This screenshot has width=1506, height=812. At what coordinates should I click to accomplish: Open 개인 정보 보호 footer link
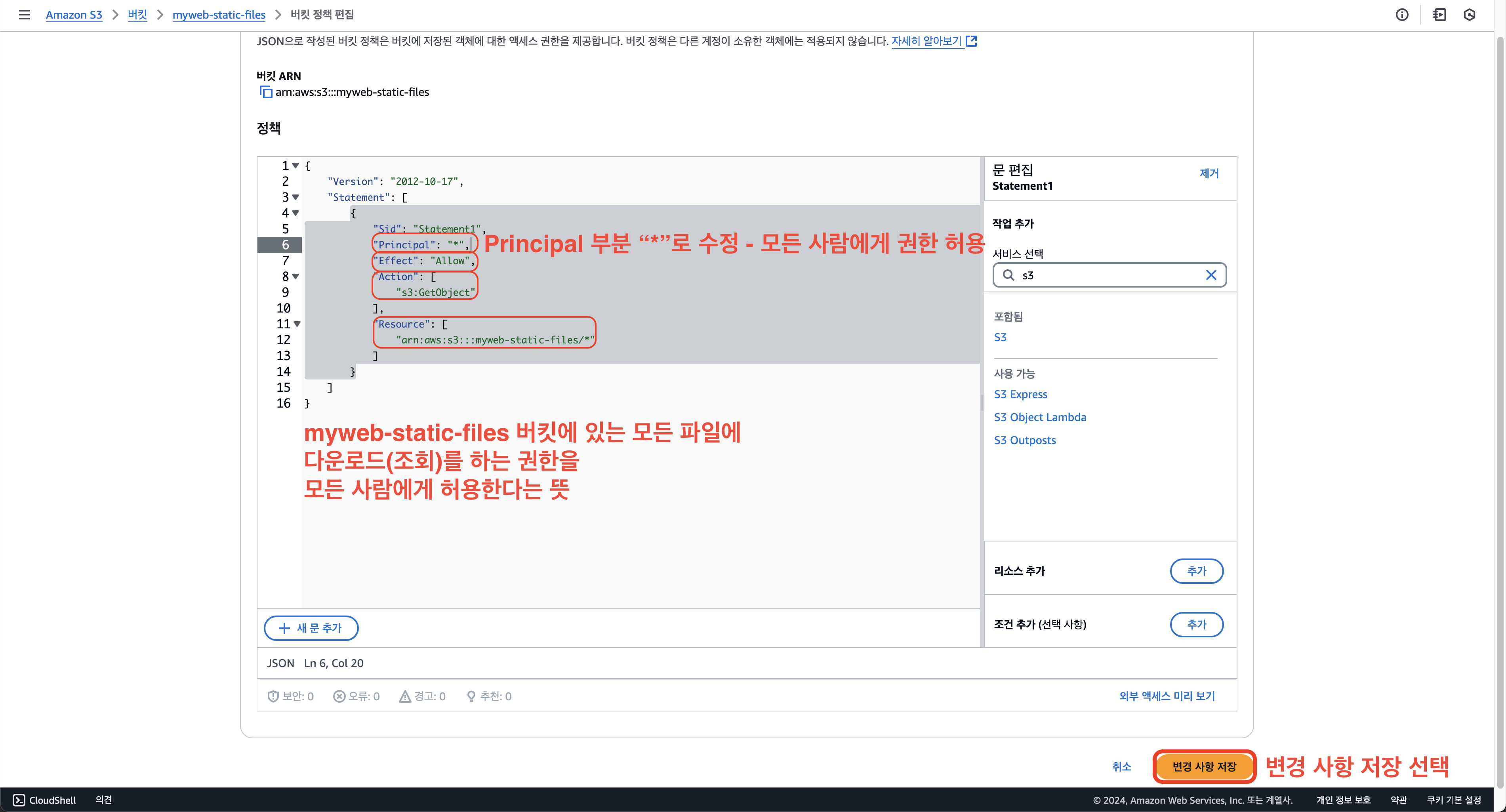pos(1344,800)
